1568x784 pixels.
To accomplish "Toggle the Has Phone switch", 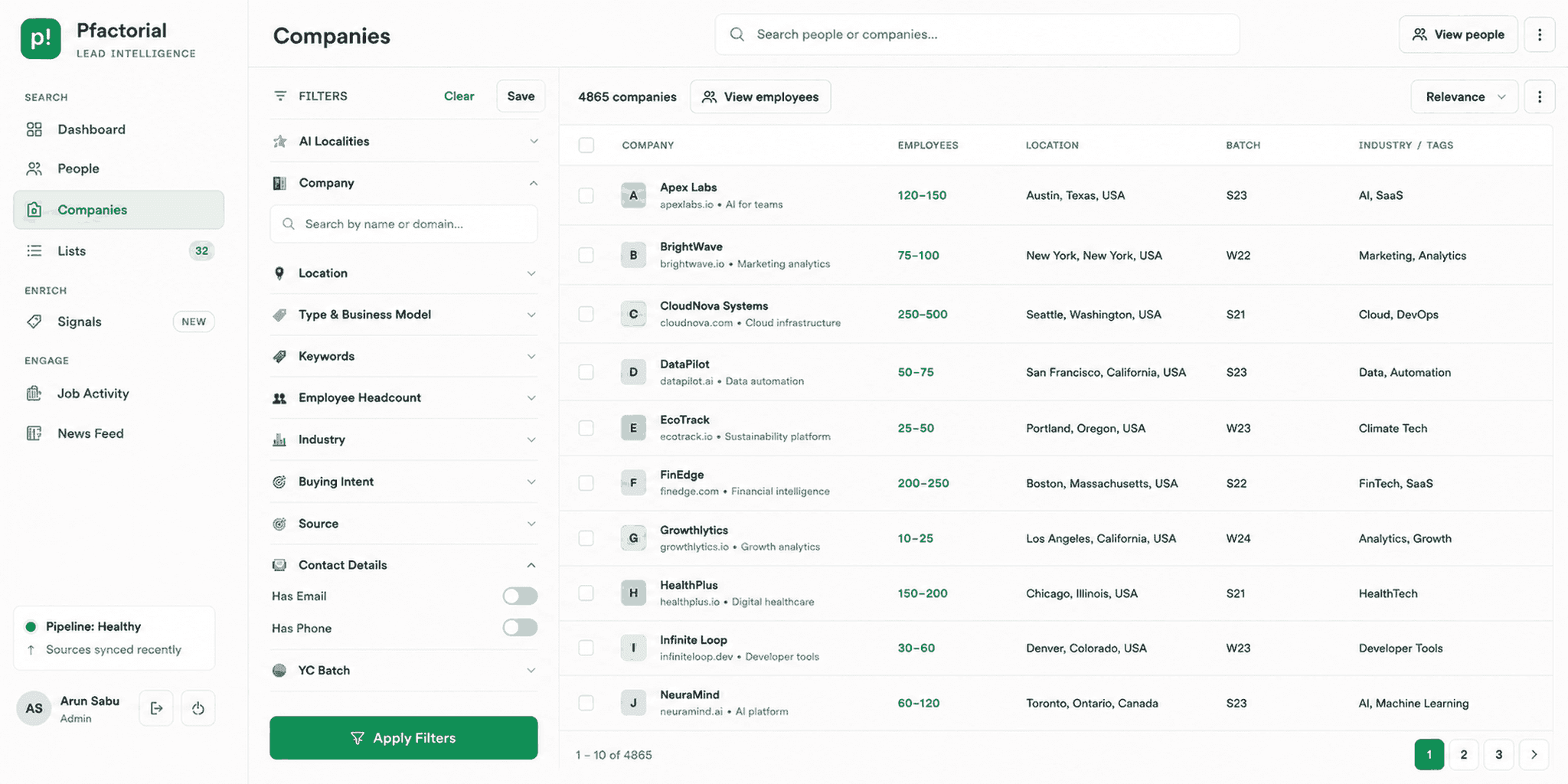I will pyautogui.click(x=520, y=628).
